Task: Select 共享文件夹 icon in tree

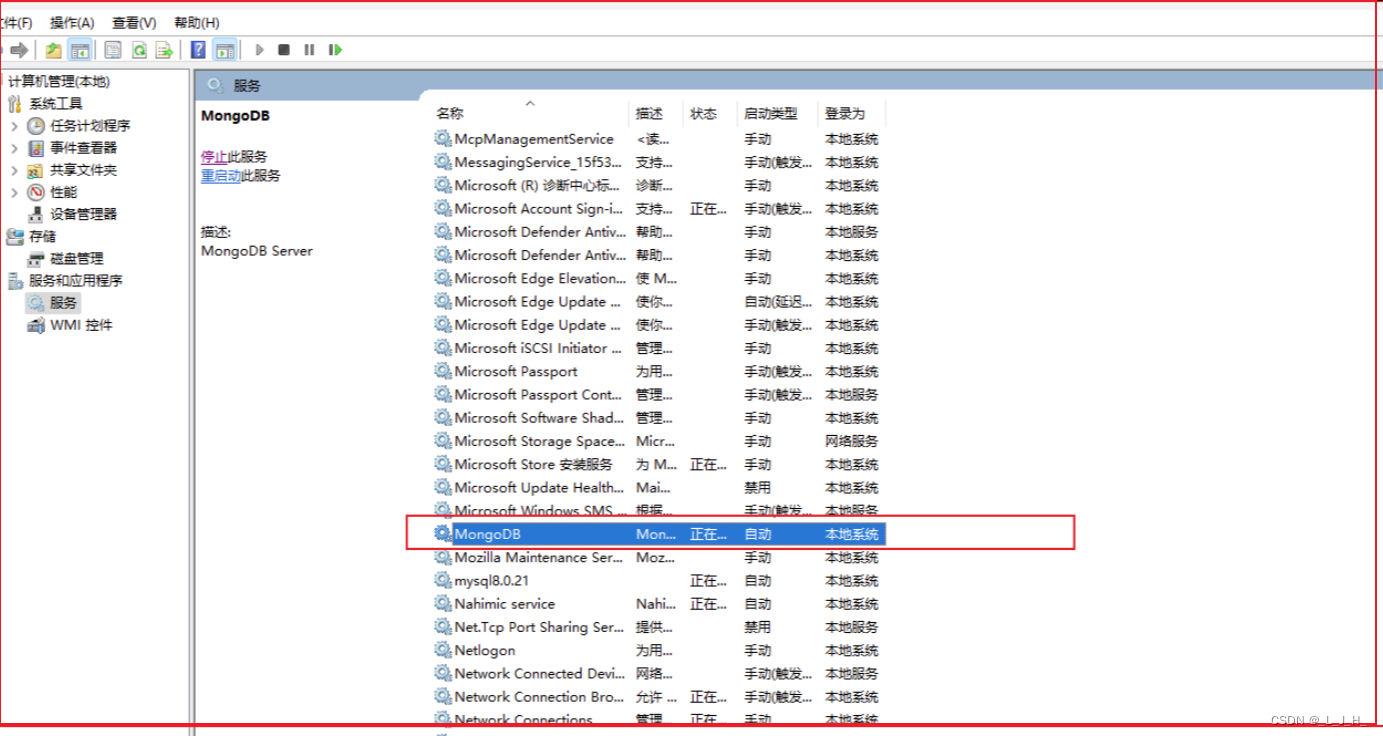Action: pyautogui.click(x=36, y=170)
